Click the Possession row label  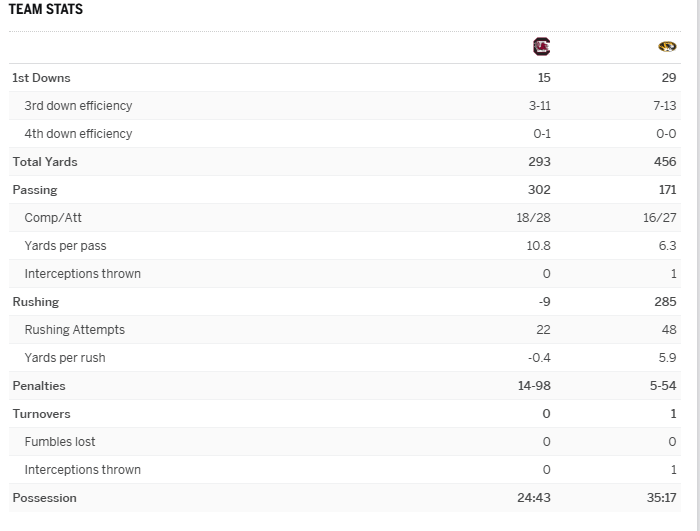click(x=44, y=498)
